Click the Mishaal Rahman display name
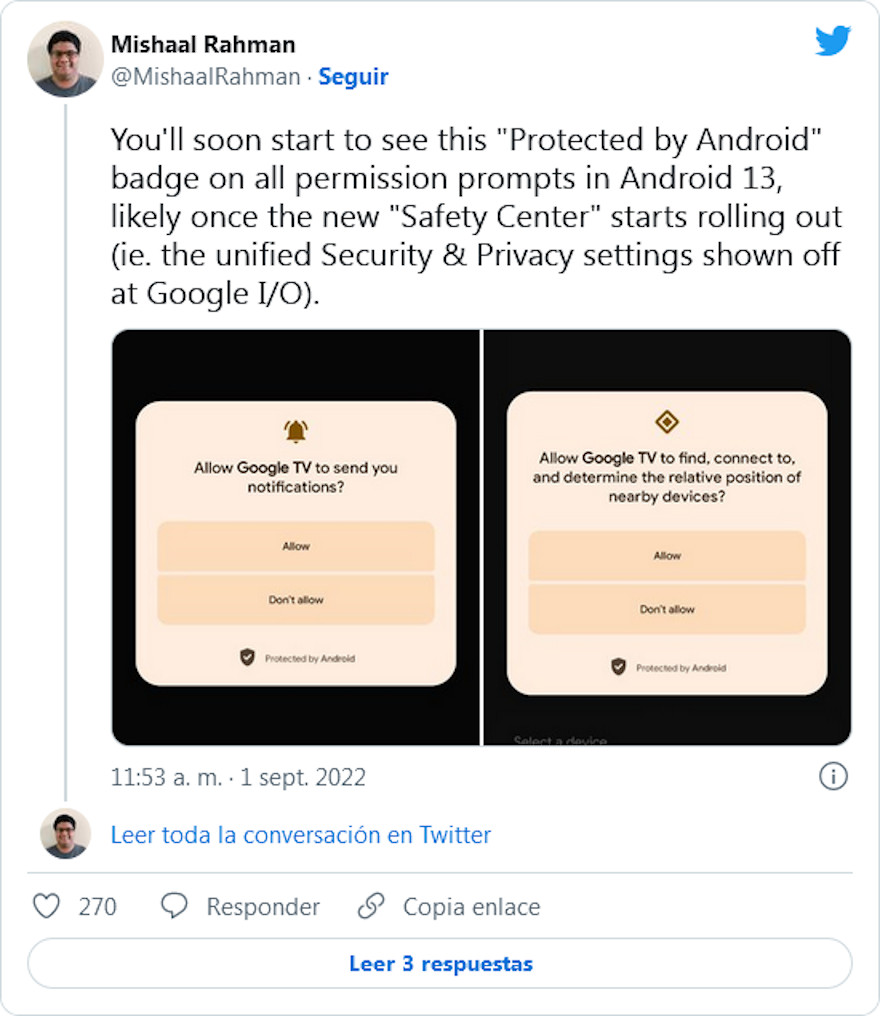 pos(202,45)
